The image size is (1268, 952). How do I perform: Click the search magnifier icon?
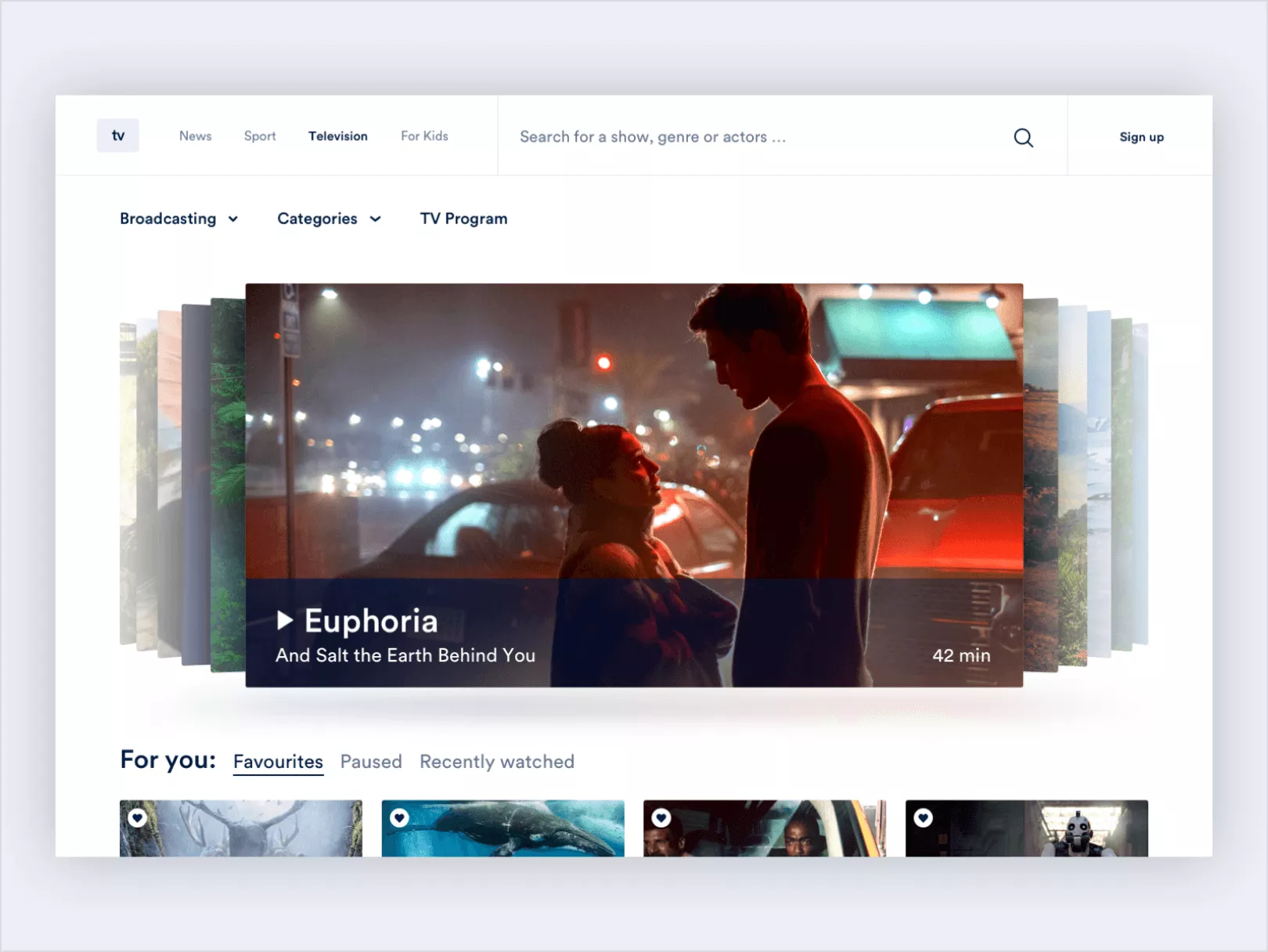[1023, 138]
